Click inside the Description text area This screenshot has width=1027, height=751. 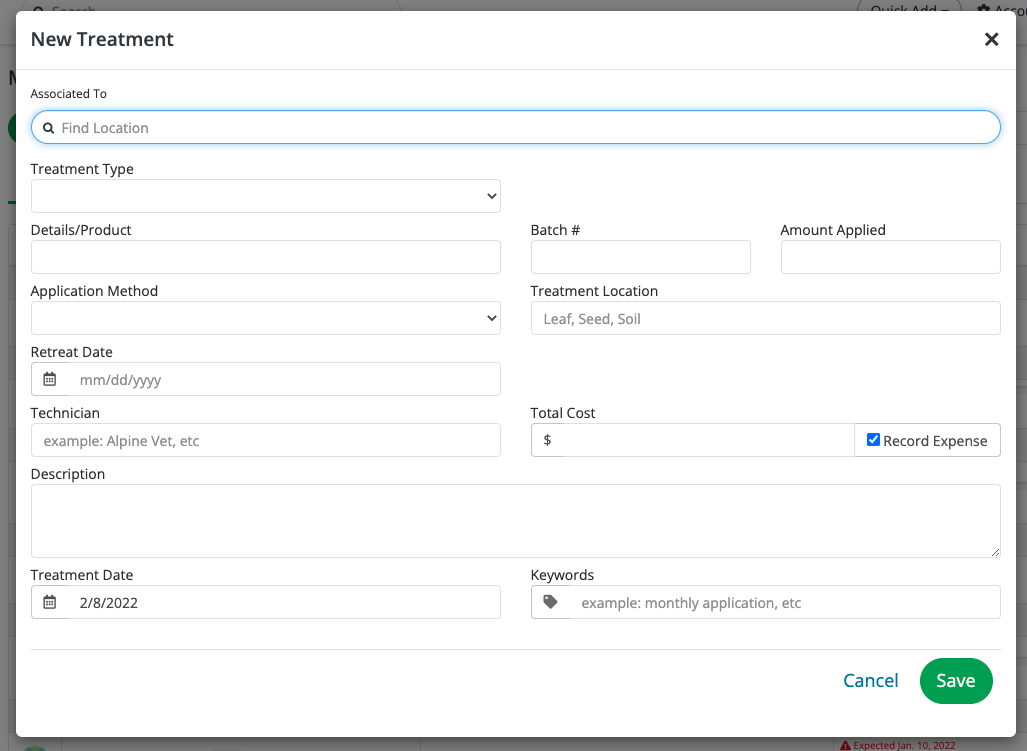click(515, 521)
